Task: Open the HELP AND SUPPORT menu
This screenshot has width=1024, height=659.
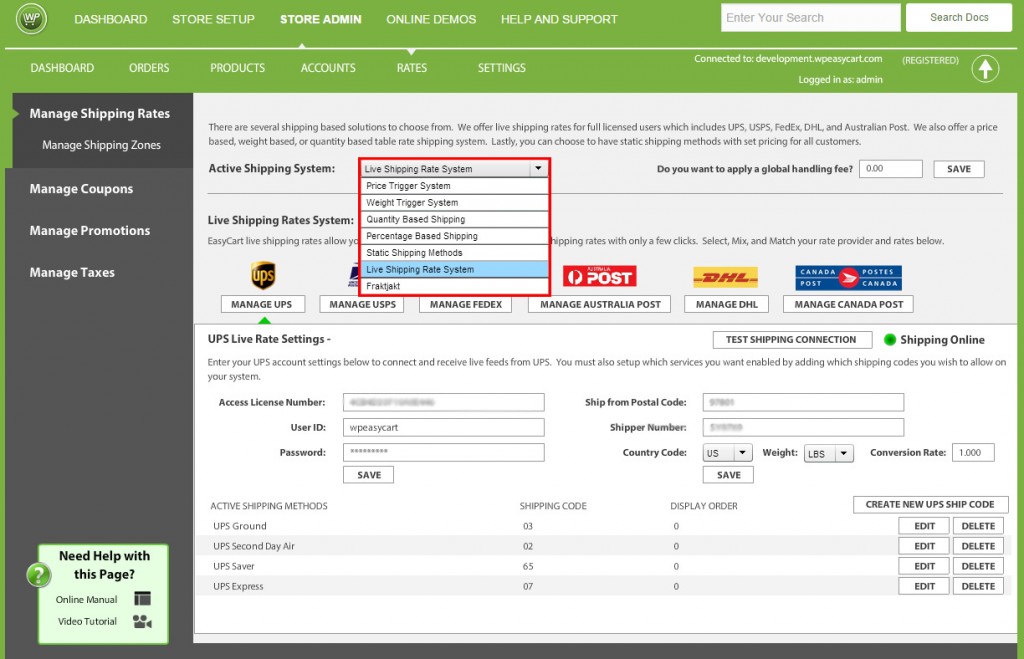Action: point(559,19)
